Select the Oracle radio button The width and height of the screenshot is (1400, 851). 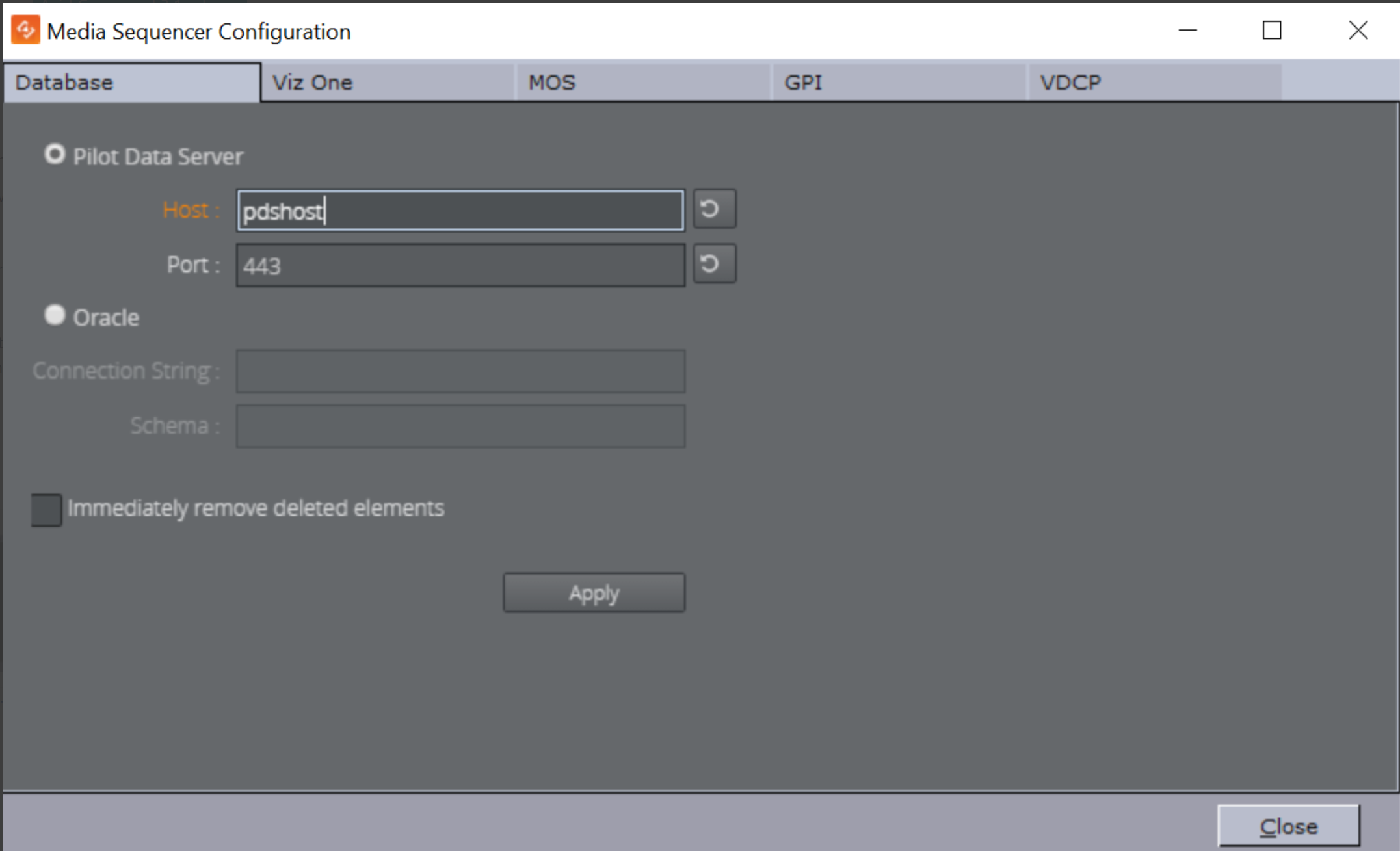coord(55,315)
